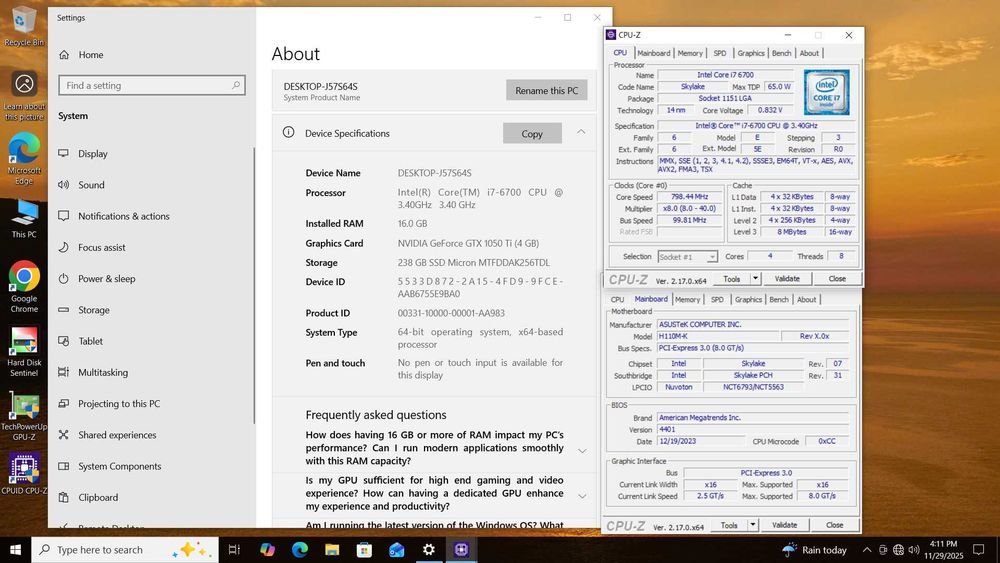Viewport: 1000px width, 563px height.
Task: Open Microsoft Store from taskbar
Action: point(364,550)
